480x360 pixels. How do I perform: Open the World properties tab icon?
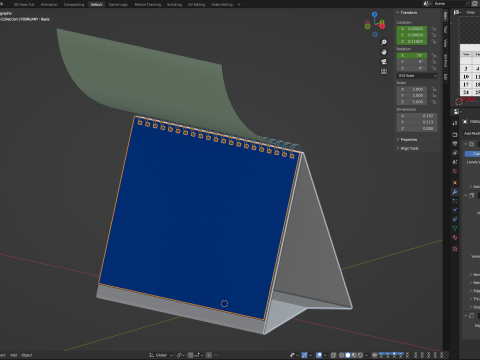(455, 171)
